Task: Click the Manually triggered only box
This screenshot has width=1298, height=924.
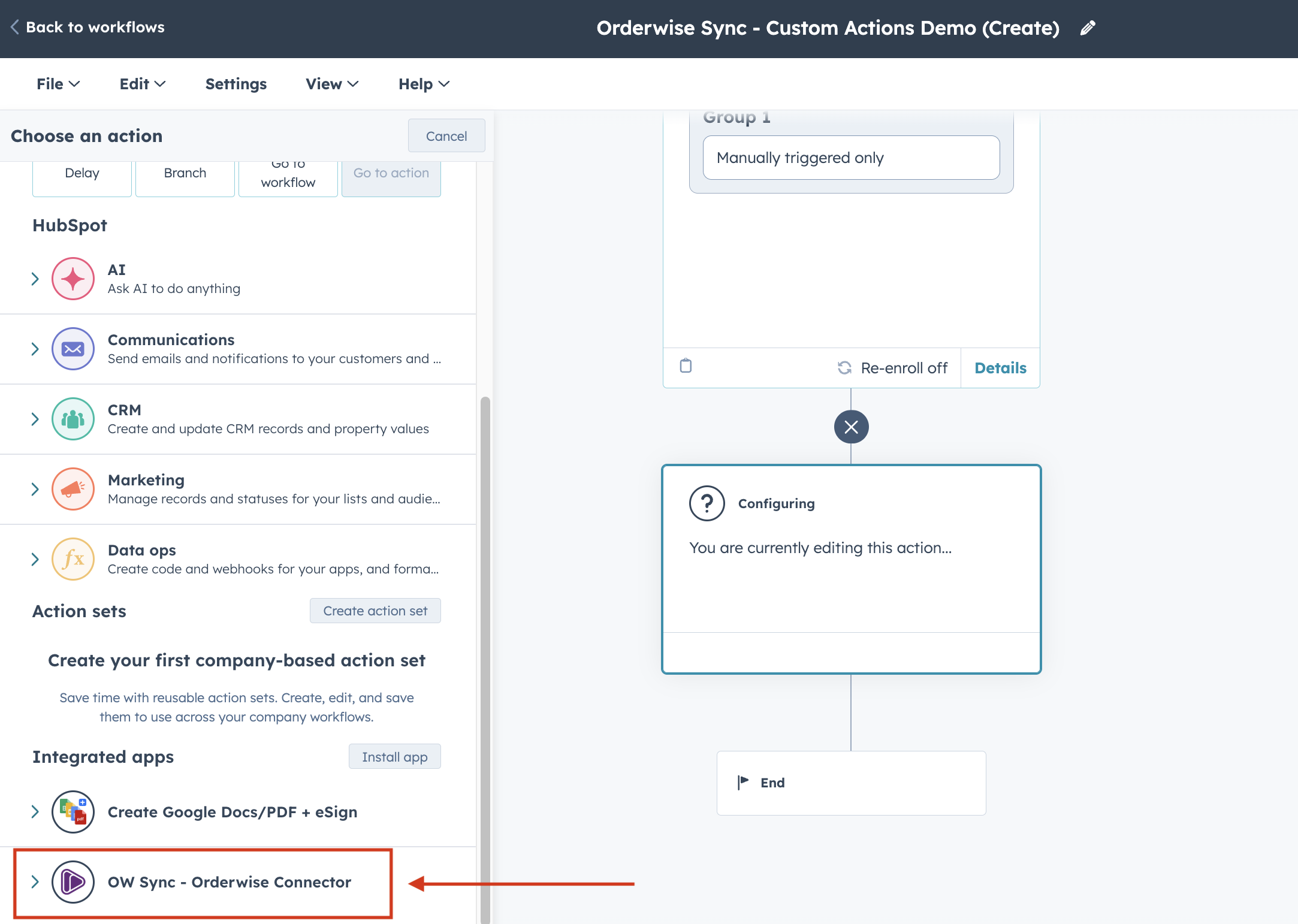Action: point(851,158)
